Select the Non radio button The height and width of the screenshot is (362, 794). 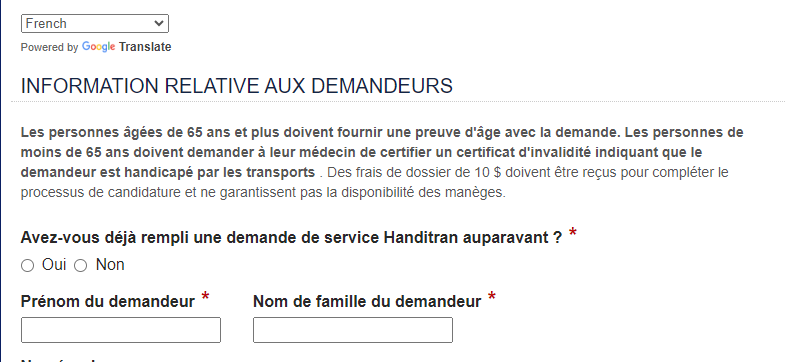81,266
